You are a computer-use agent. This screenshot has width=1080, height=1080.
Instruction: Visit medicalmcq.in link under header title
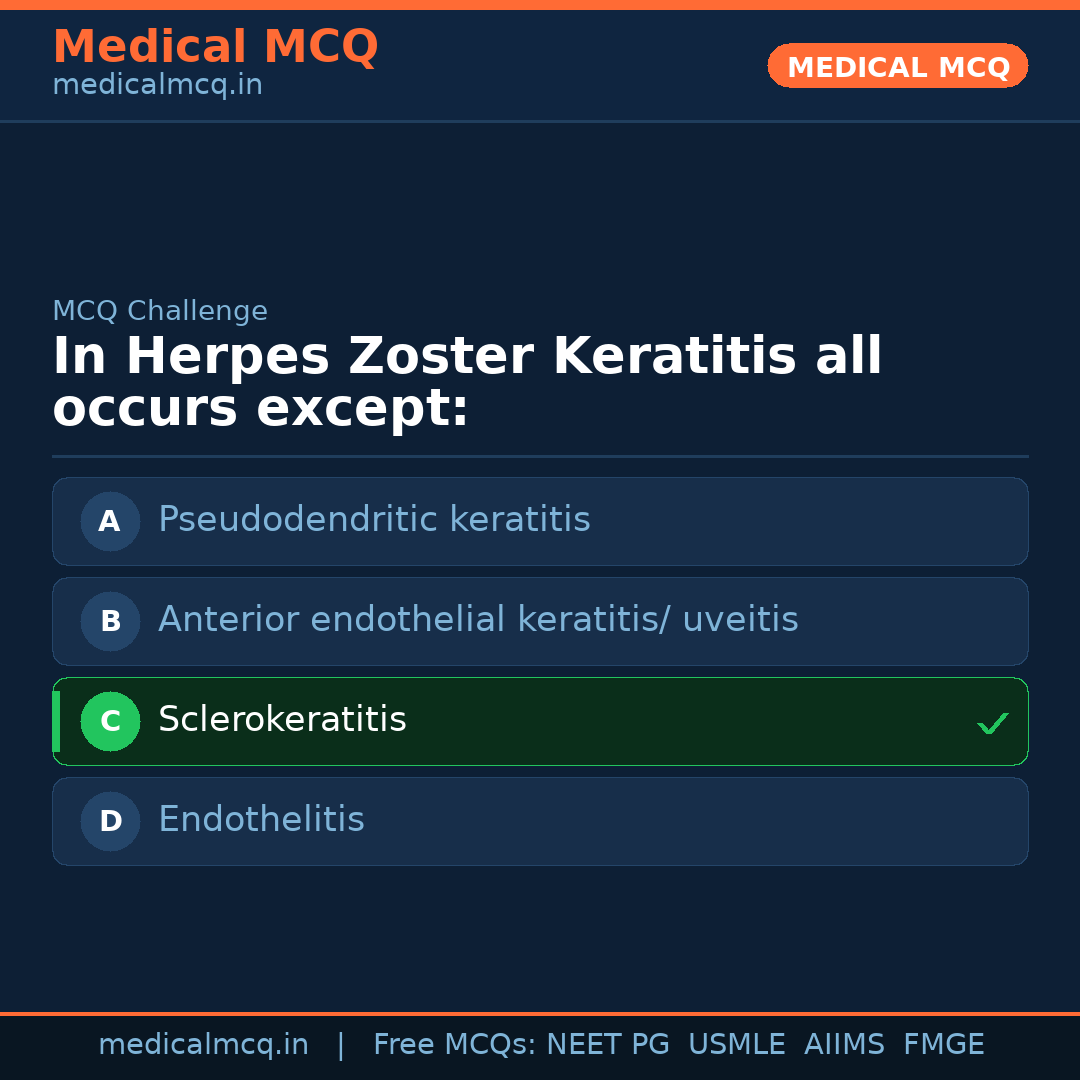pyautogui.click(x=157, y=86)
